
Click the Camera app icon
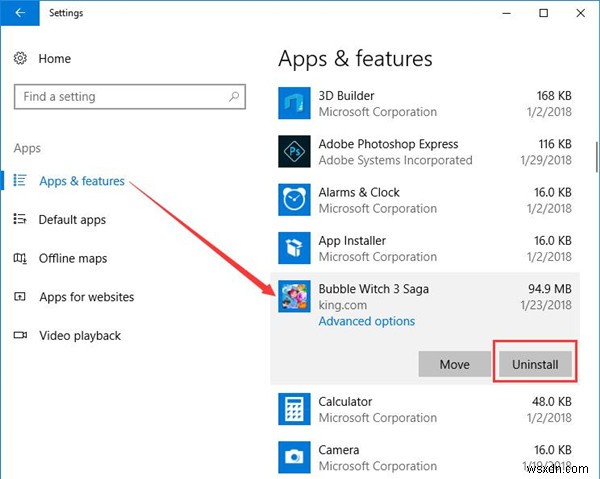click(x=294, y=457)
